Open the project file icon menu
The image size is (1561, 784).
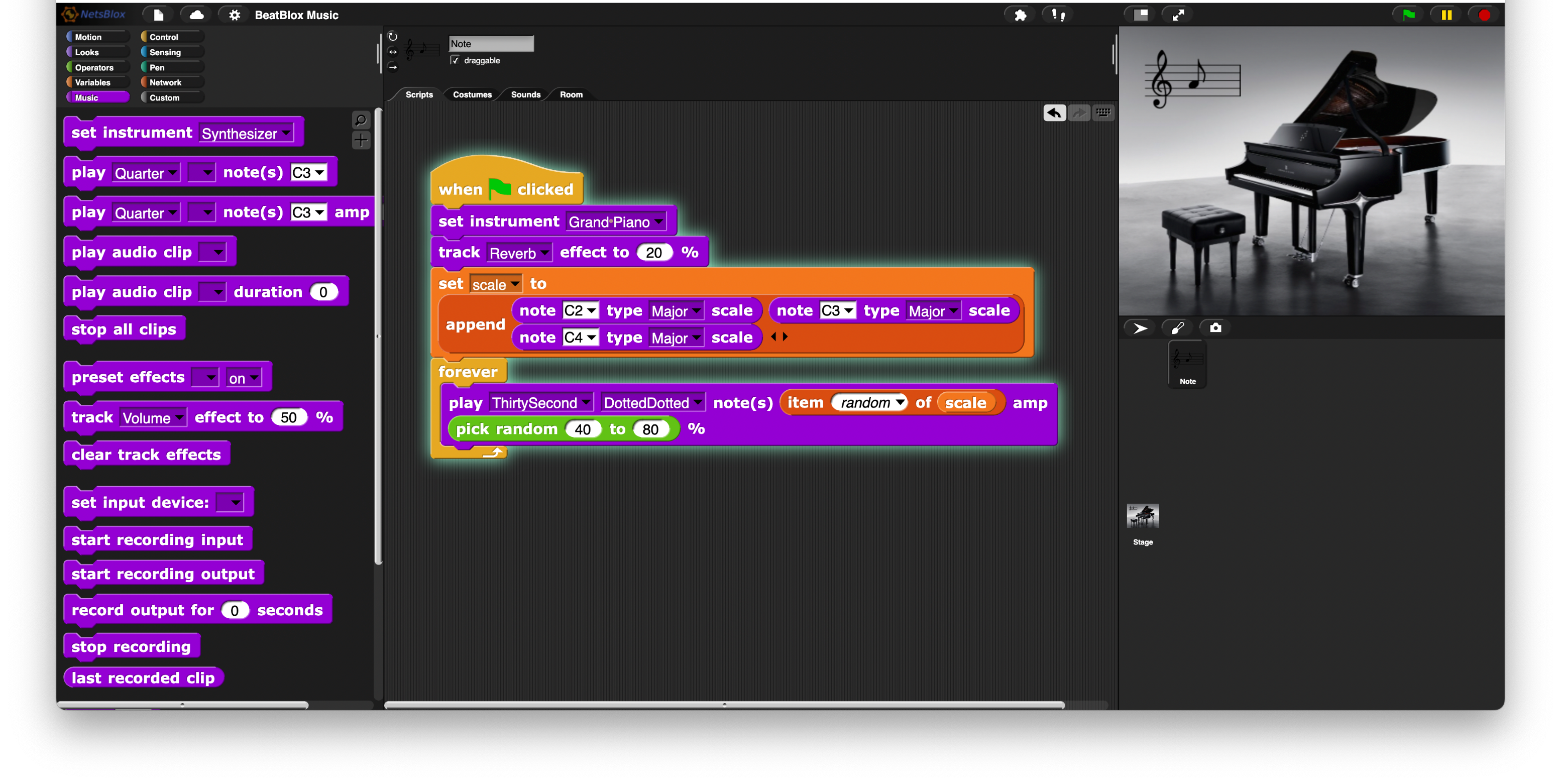158,15
